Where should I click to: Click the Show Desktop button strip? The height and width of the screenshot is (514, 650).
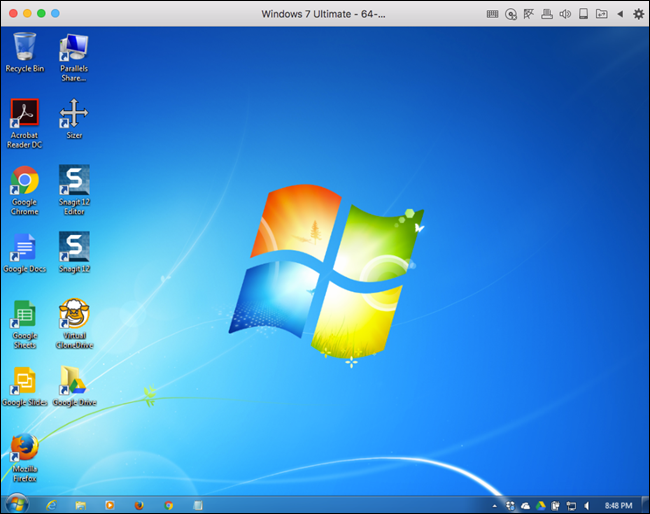coord(645,505)
